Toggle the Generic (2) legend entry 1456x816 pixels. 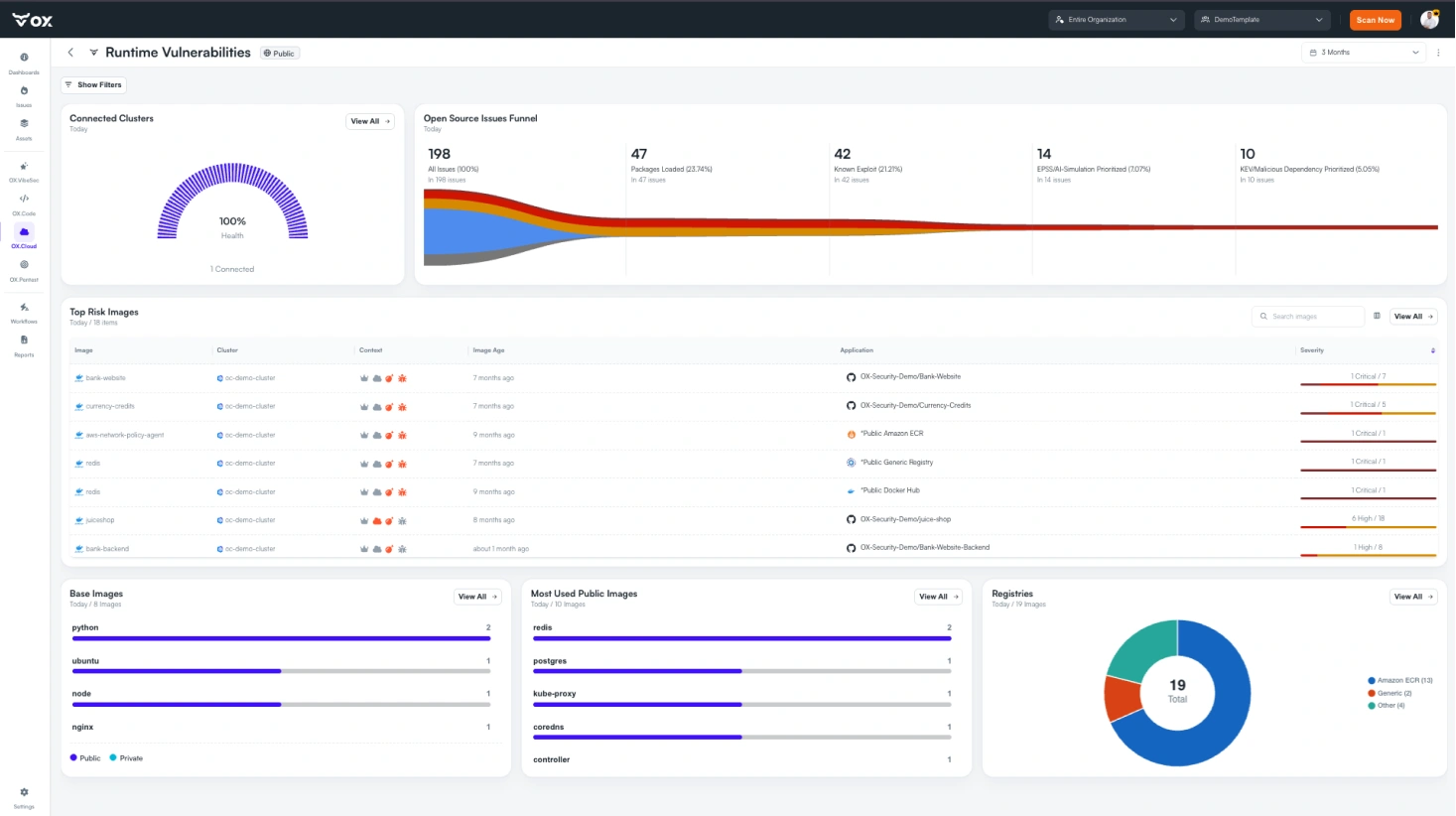pos(1390,693)
